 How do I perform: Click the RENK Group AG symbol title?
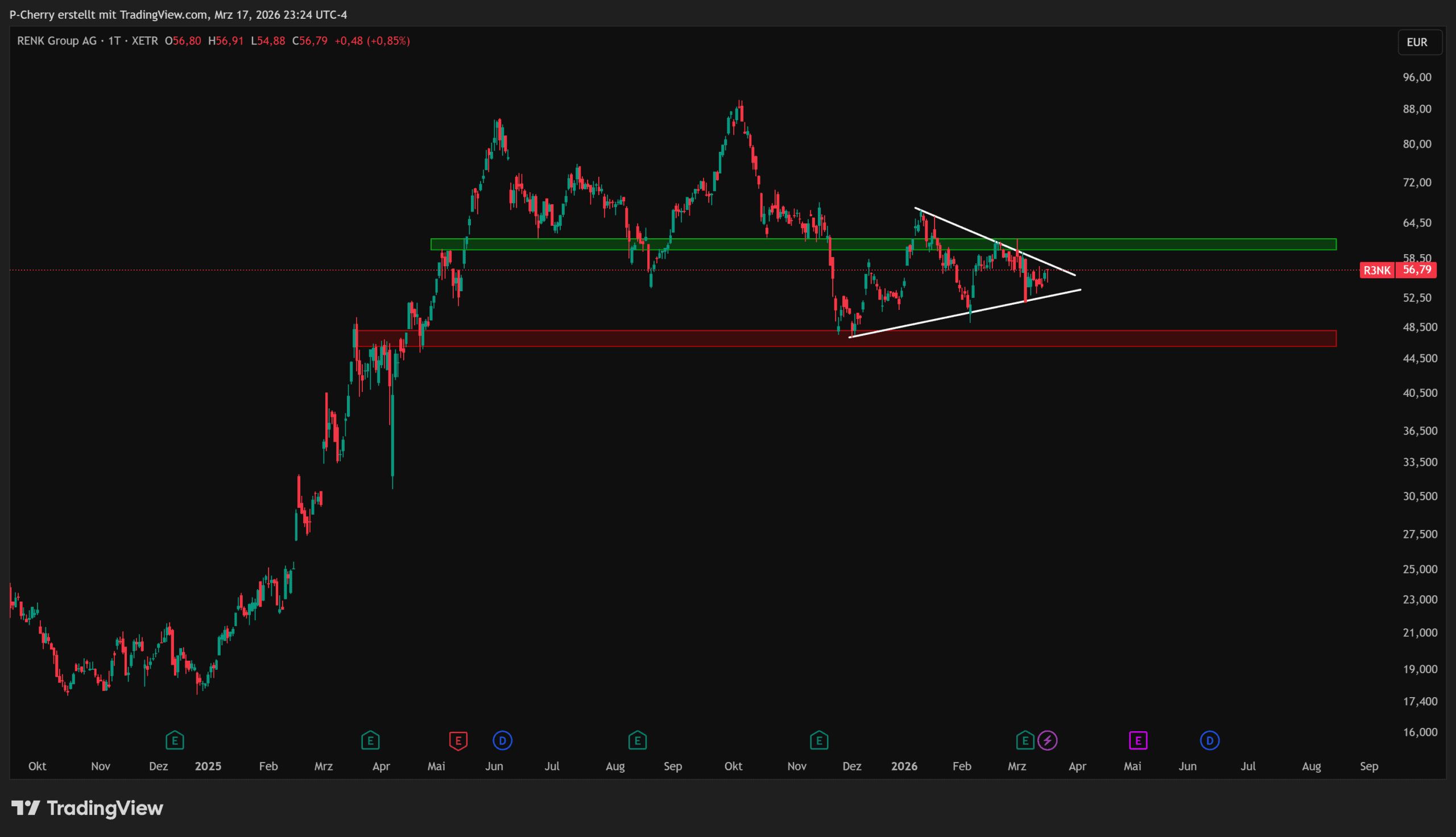tap(57, 41)
